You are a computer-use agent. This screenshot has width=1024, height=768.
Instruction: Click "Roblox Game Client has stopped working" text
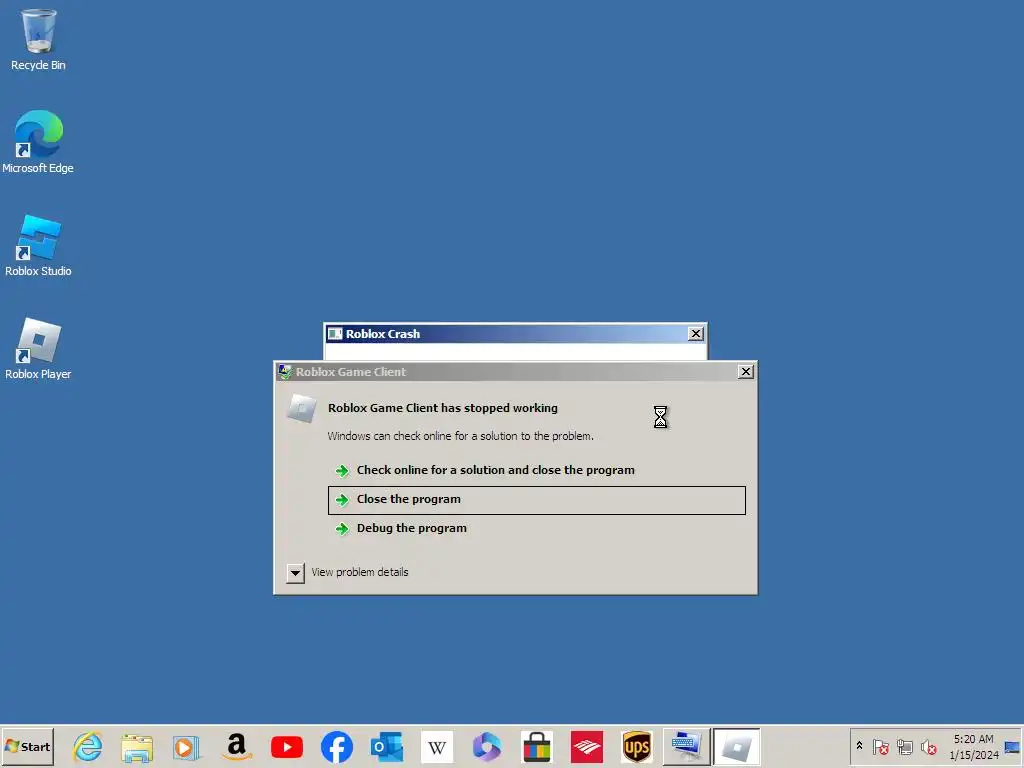(443, 408)
